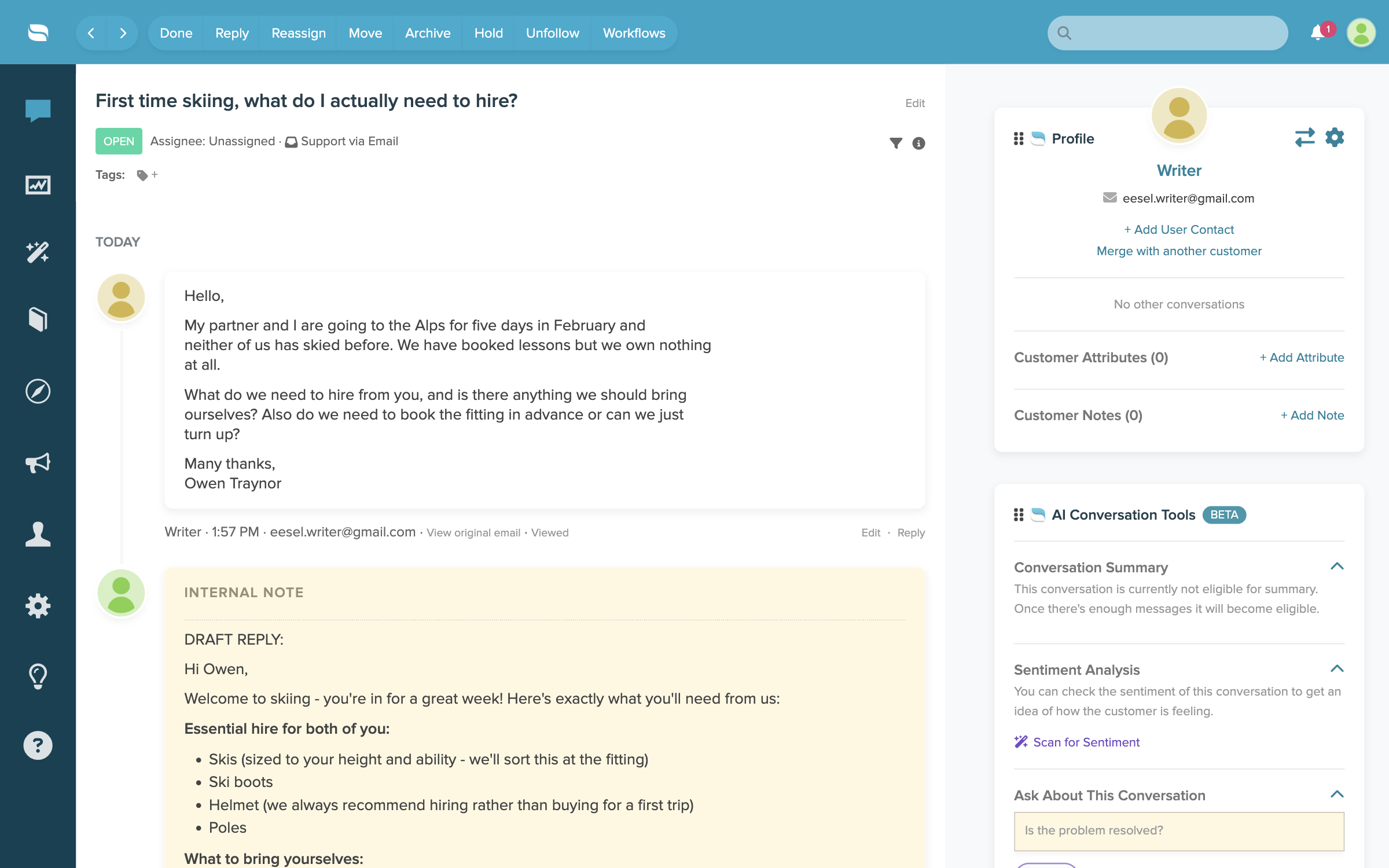This screenshot has width=1389, height=868.
Task: Open the megaphone announcements icon
Action: tap(38, 463)
